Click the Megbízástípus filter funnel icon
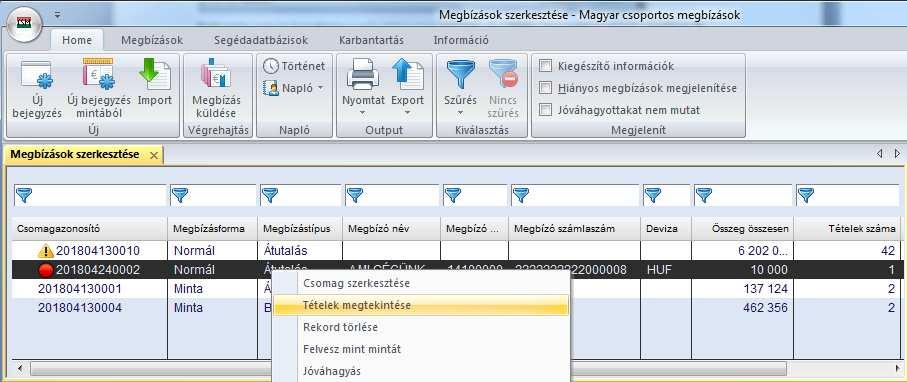The image size is (907, 382). [x=270, y=196]
